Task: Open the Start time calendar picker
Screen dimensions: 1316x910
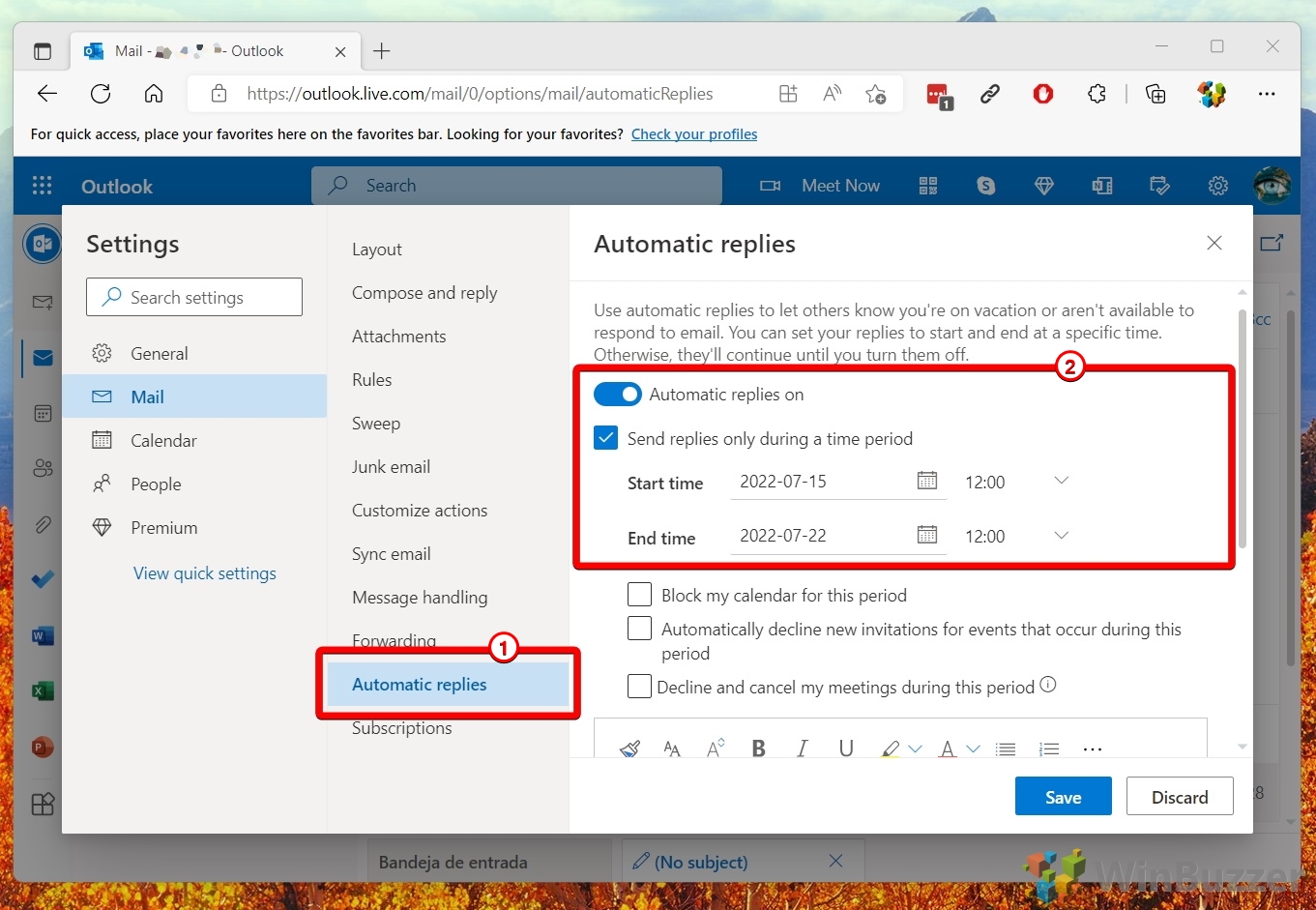Action: tap(926, 481)
